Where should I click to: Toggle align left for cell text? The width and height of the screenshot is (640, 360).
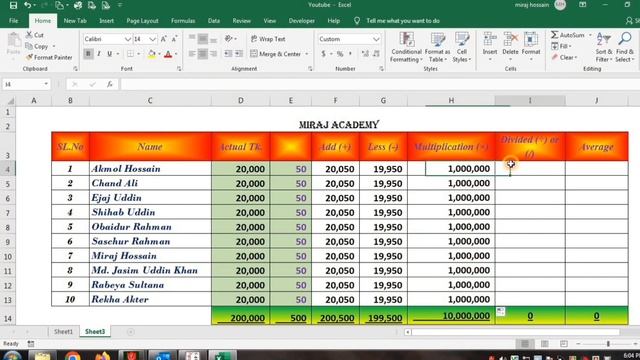pos(192,54)
